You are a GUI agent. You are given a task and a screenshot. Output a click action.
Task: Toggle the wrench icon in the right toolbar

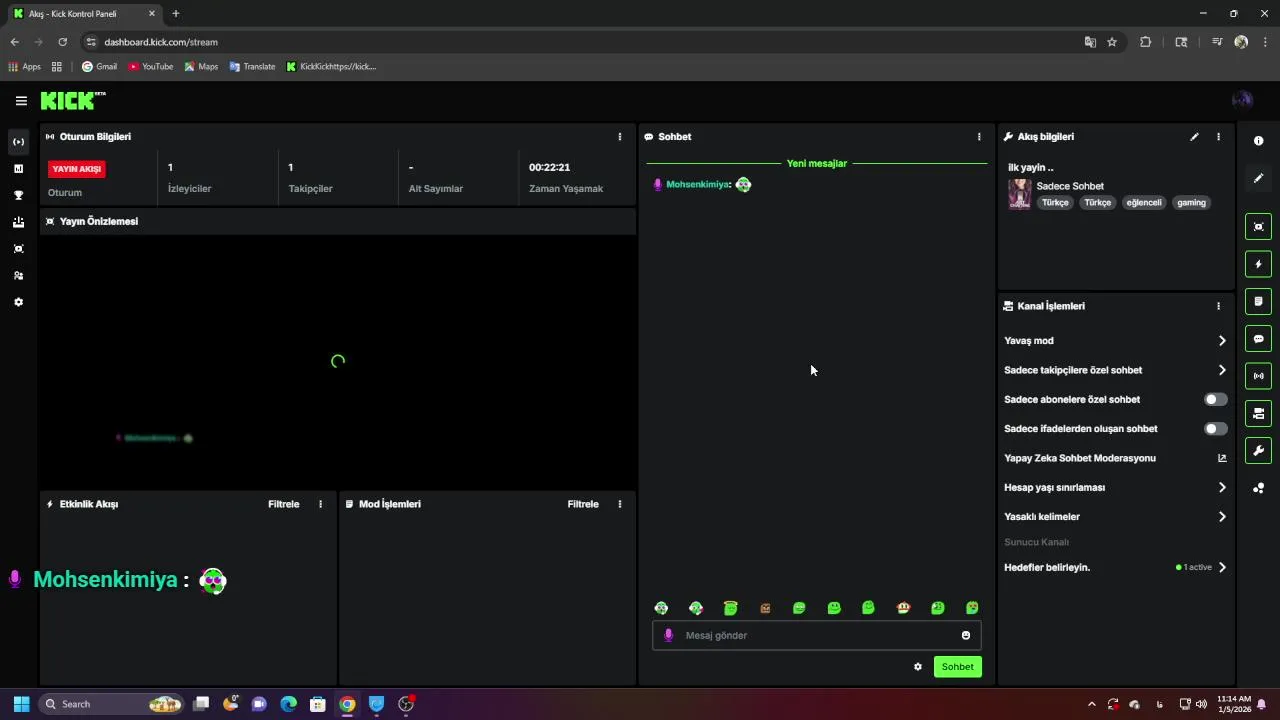click(x=1258, y=450)
